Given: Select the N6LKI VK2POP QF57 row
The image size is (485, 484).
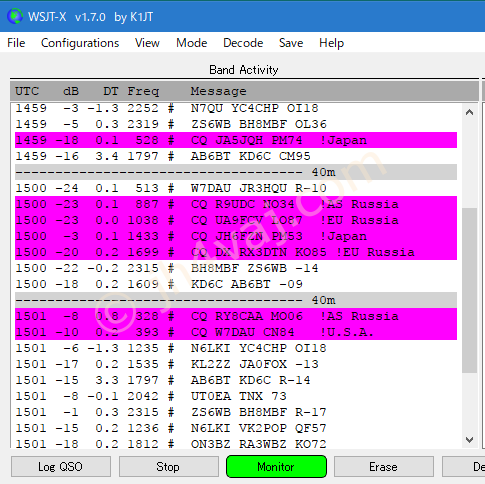Looking at the screenshot, I should 236,428.
